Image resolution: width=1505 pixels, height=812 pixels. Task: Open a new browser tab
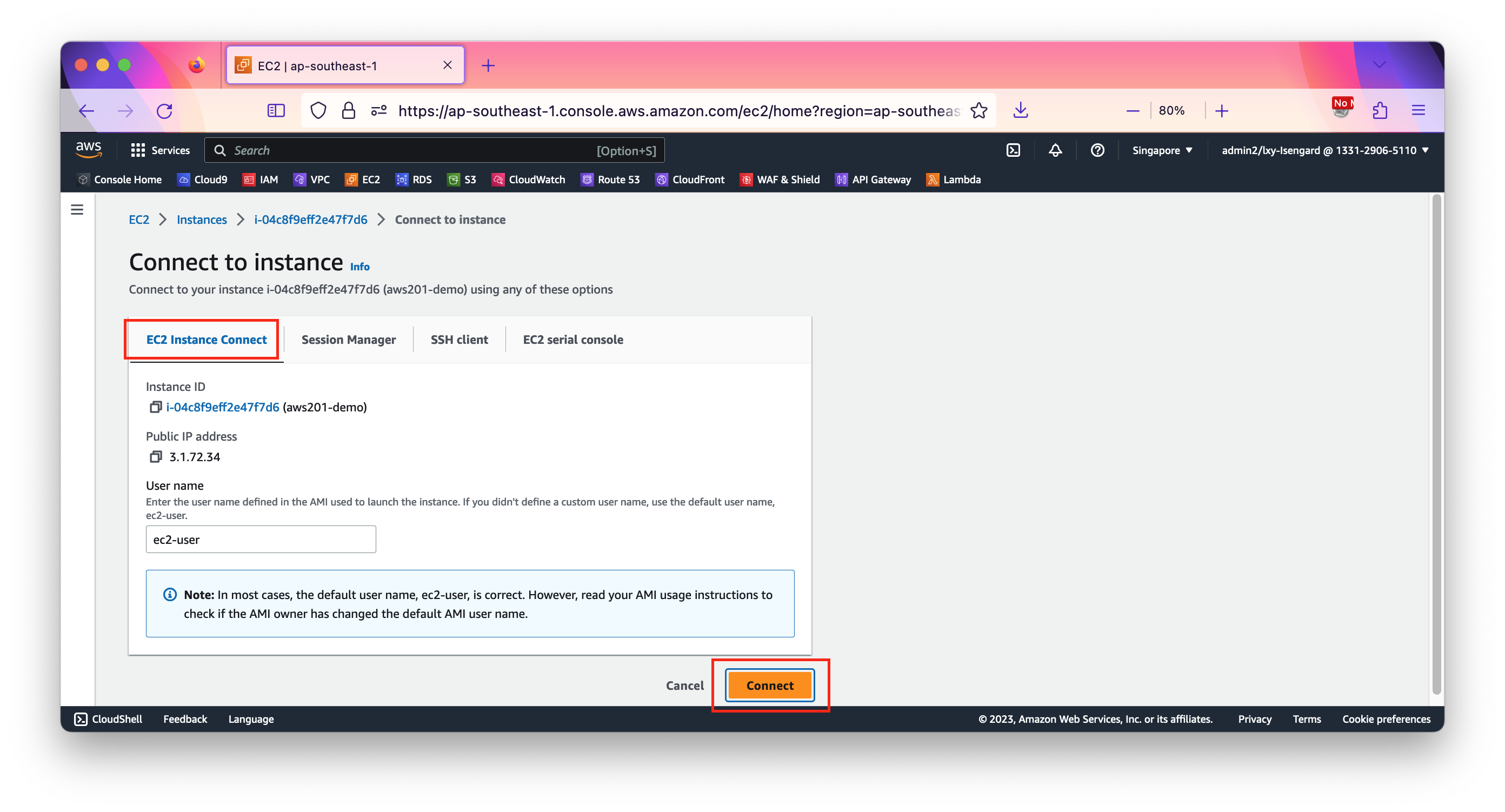point(489,65)
